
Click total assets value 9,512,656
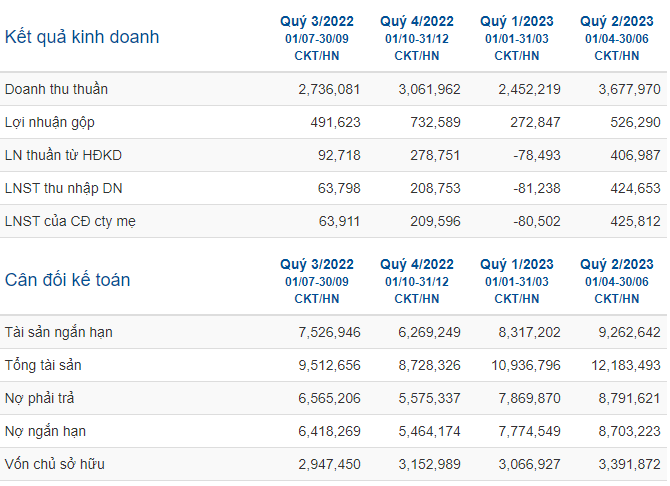pyautogui.click(x=329, y=365)
